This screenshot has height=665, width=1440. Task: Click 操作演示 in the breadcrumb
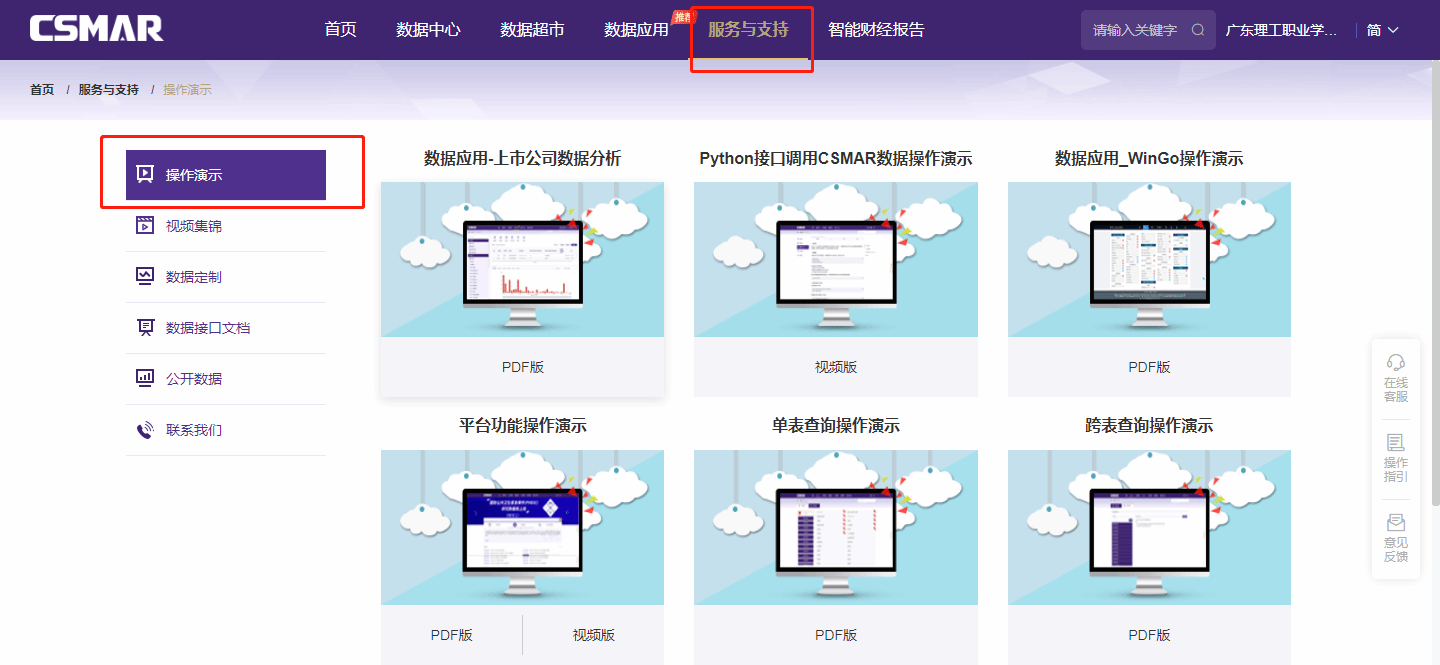(187, 90)
